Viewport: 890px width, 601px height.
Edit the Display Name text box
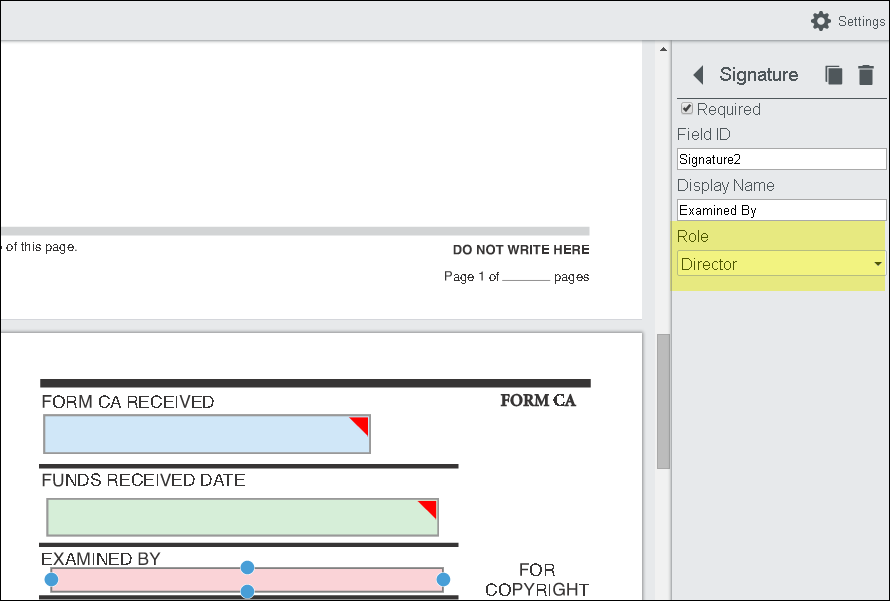click(x=781, y=210)
